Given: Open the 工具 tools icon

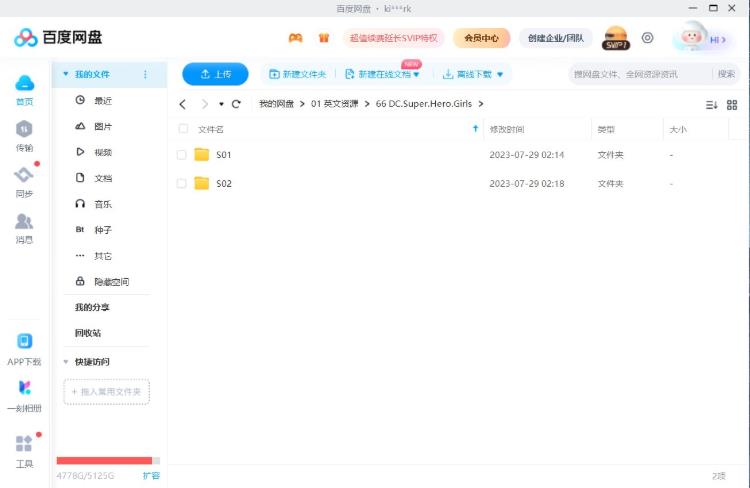Looking at the screenshot, I should click(24, 444).
